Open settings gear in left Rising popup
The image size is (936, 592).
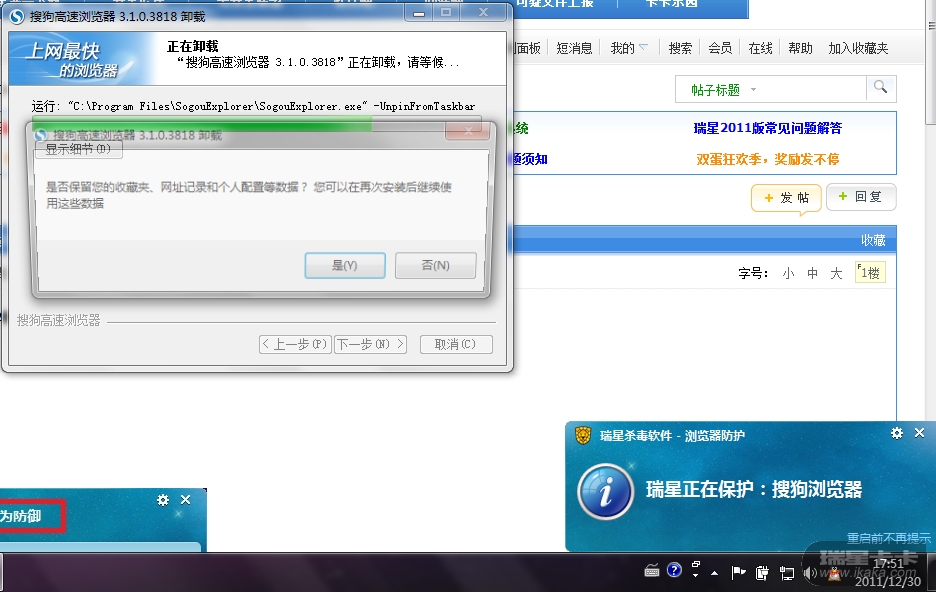tap(163, 500)
